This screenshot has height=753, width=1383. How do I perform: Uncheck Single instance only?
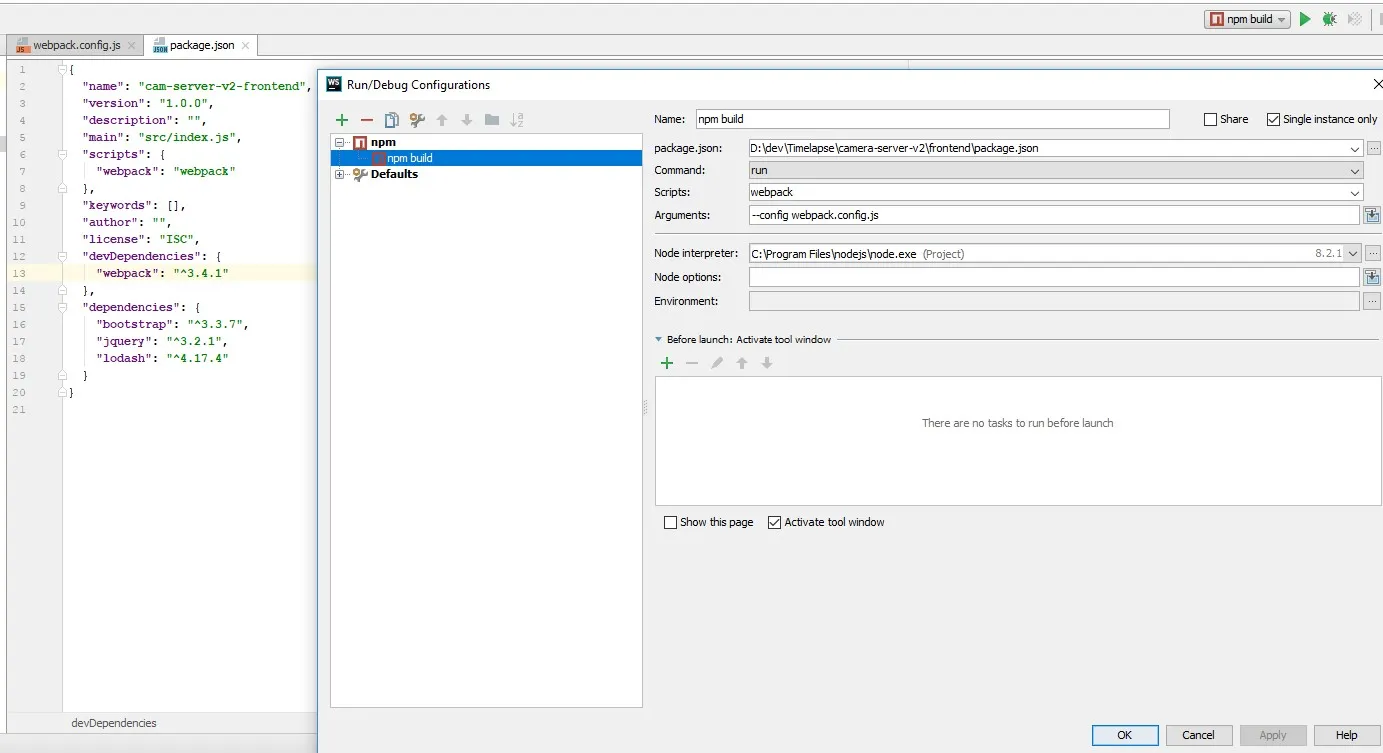point(1273,119)
